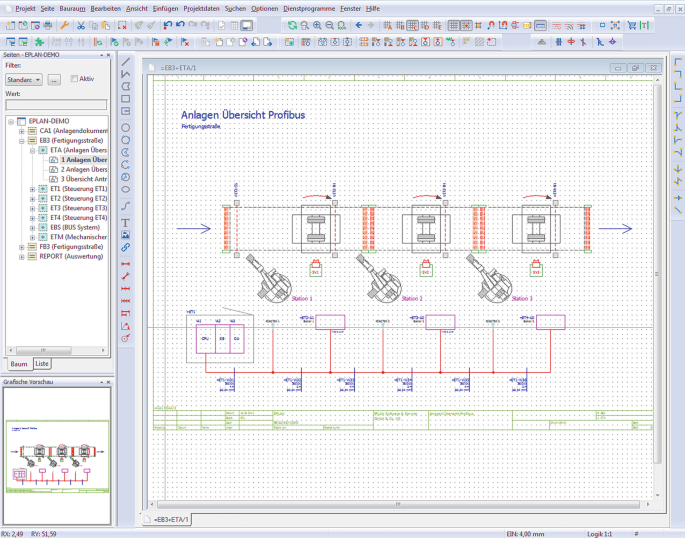Click the ellipsis button next to Filter
This screenshot has height=538, width=685.
(54, 79)
